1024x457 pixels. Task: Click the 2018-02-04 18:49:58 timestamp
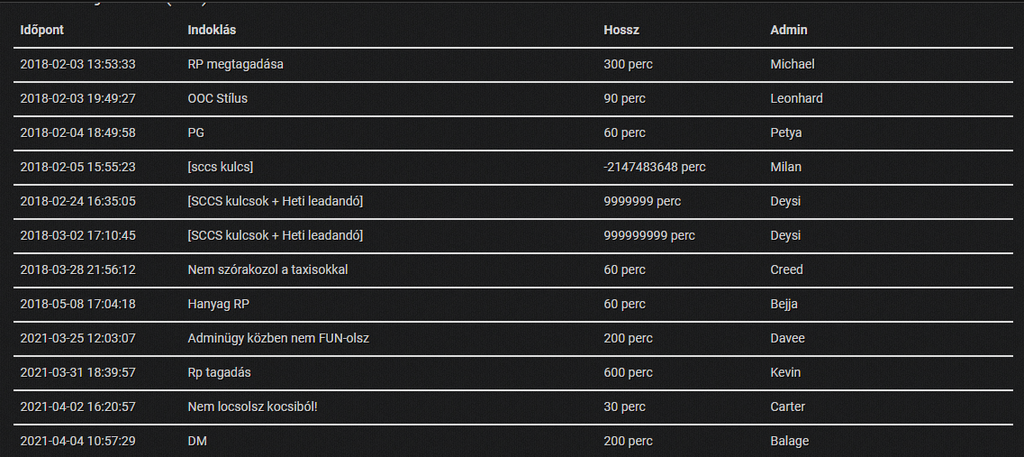[x=77, y=132]
